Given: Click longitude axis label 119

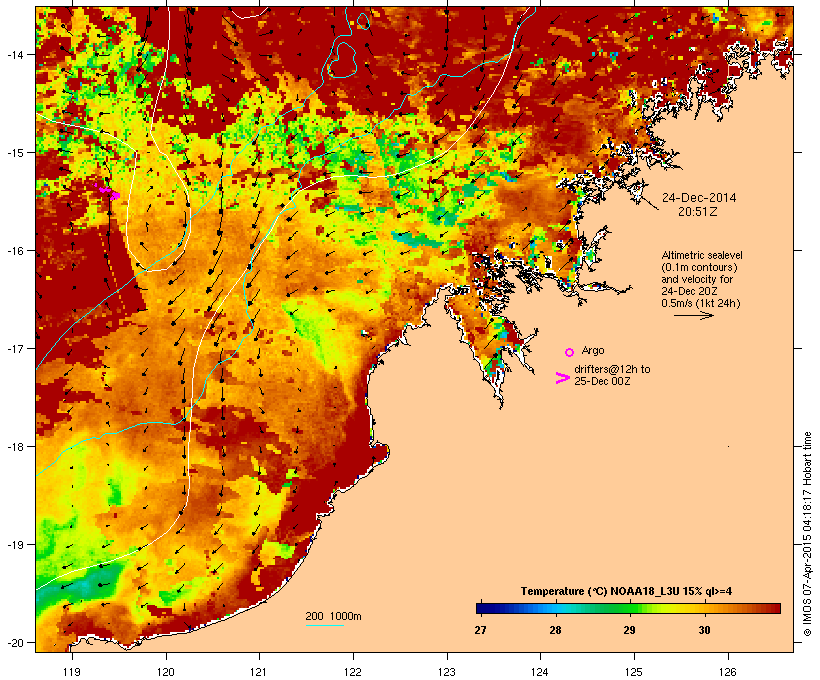Looking at the screenshot, I should pos(72,672).
